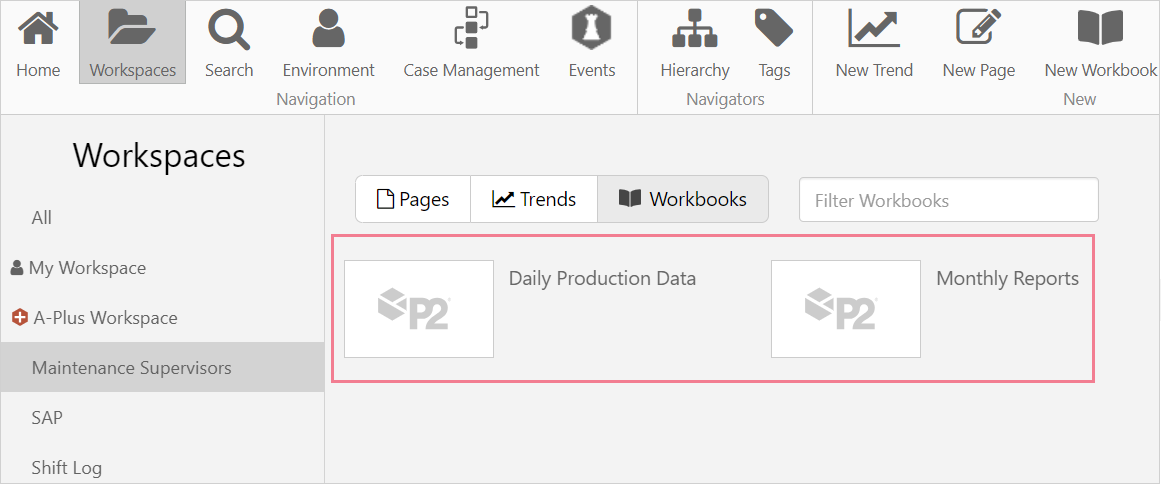Open the Monthly Reports workbook link
The image size is (1161, 484).
pos(1007,279)
